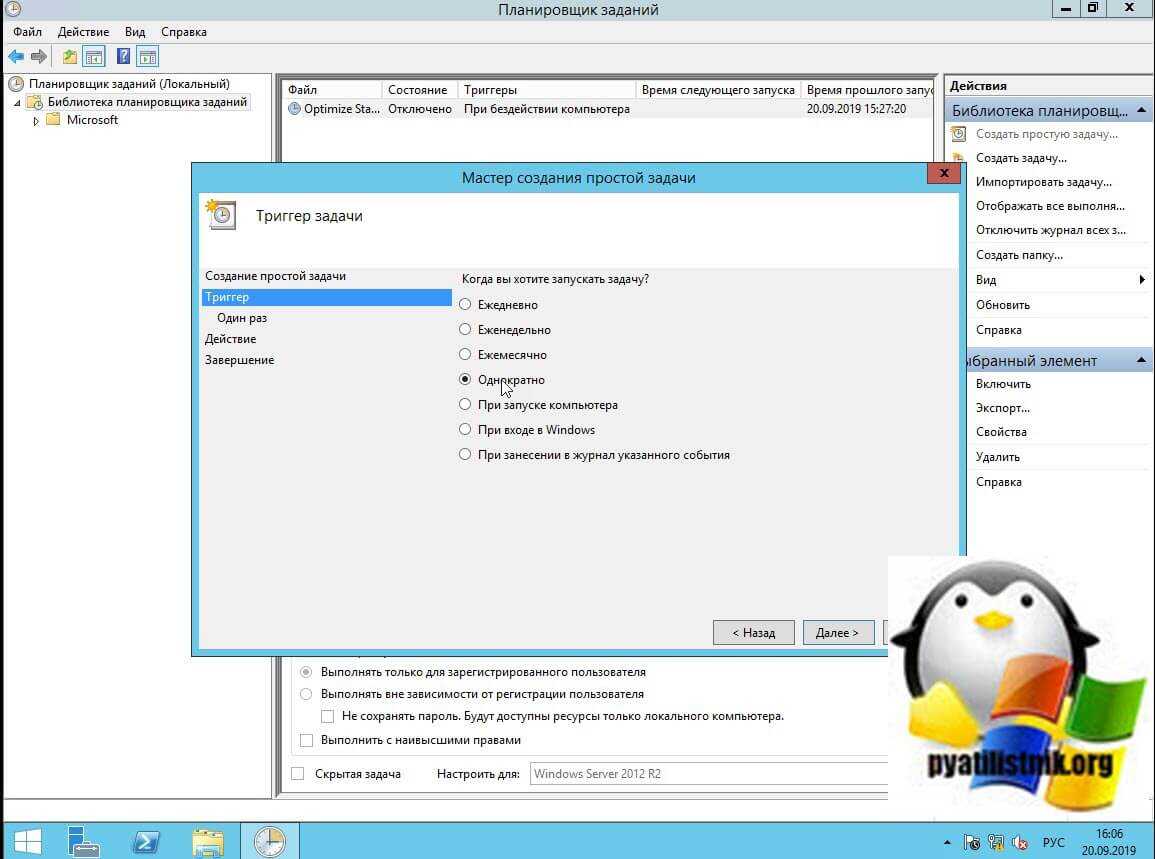Open Server Manager from the taskbar
The width and height of the screenshot is (1155, 859).
pos(84,840)
